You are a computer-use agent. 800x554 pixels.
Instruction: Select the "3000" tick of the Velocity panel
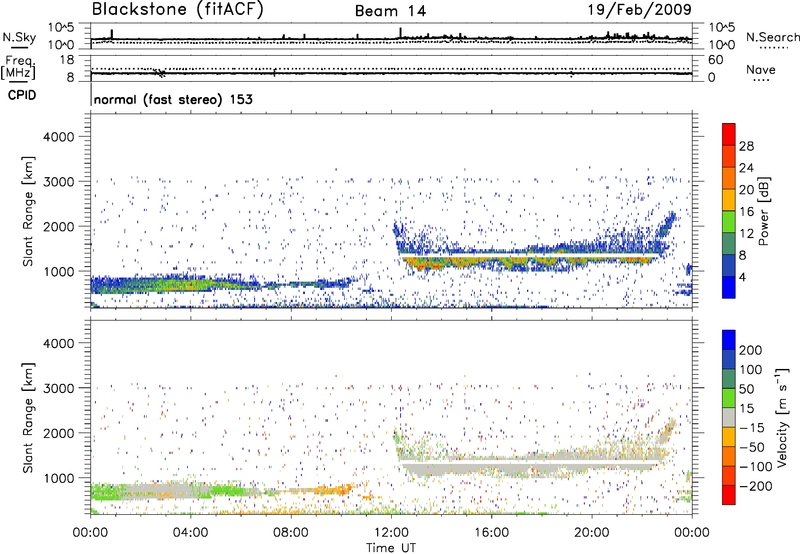(x=58, y=388)
